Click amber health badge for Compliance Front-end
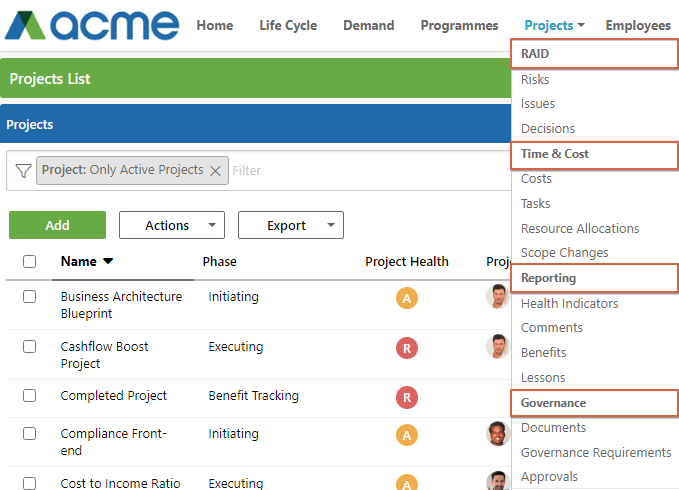The width and height of the screenshot is (679, 490). [x=407, y=435]
